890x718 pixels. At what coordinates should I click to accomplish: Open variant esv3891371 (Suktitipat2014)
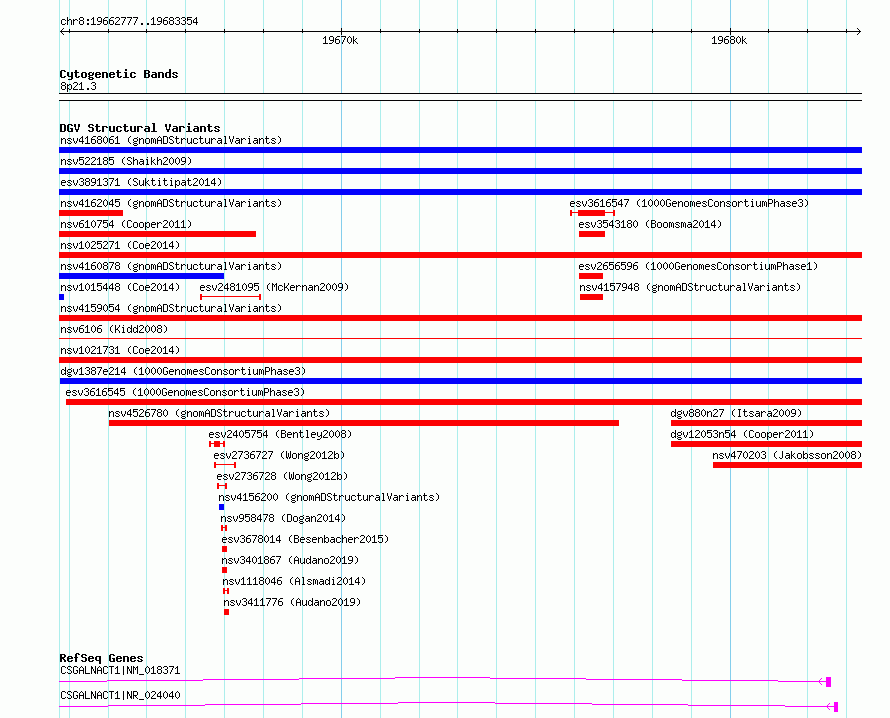pos(141,182)
